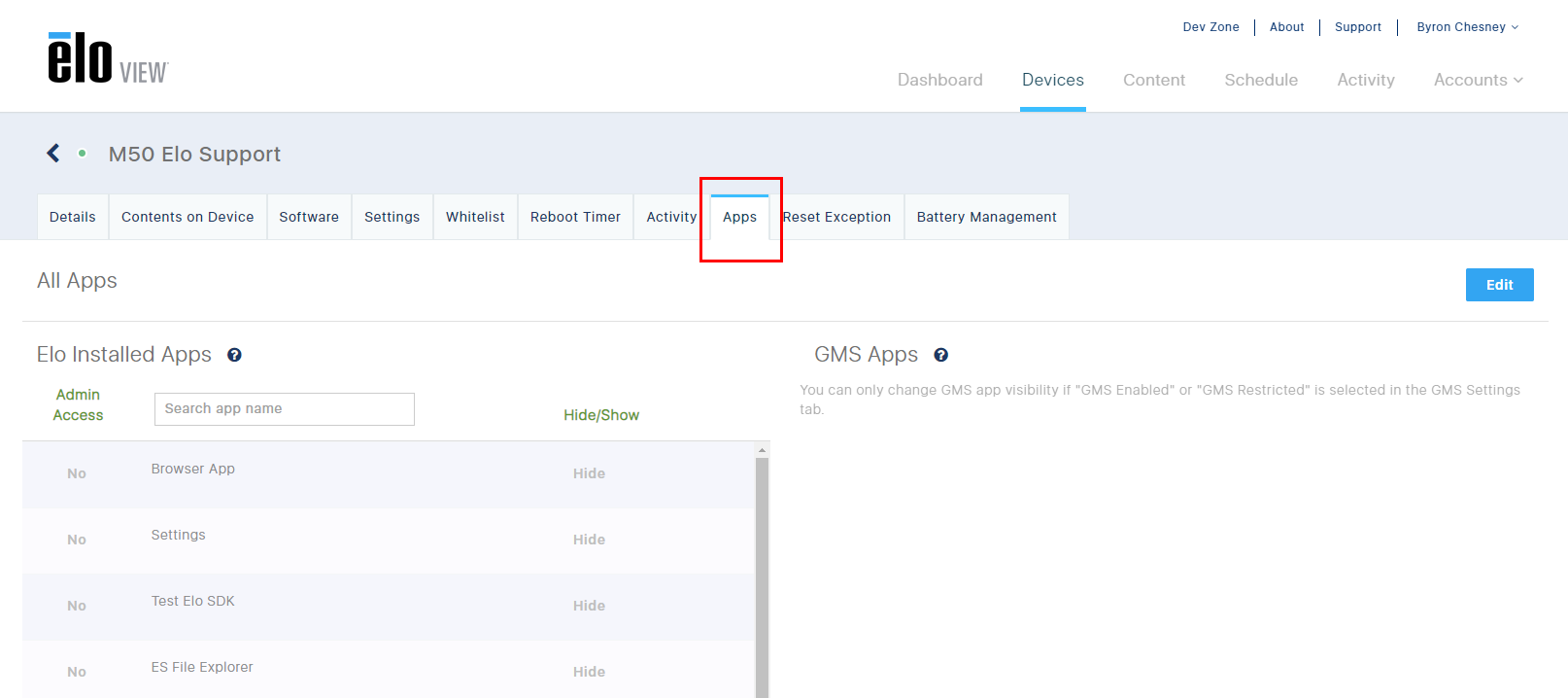The image size is (1568, 698).
Task: Switch to Battery Management tab
Action: coord(986,217)
